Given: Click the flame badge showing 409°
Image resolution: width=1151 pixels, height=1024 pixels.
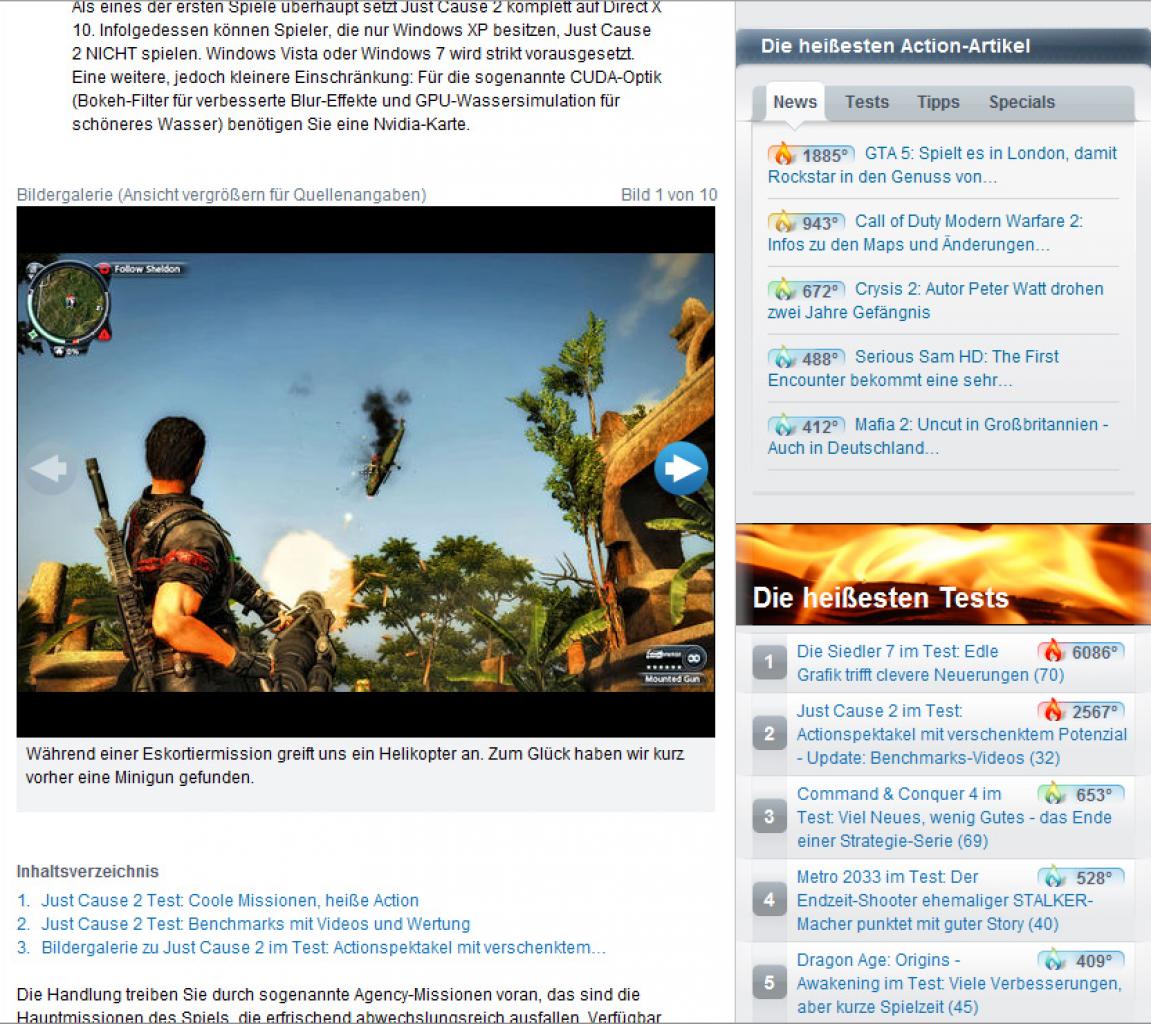Looking at the screenshot, I should point(1081,959).
